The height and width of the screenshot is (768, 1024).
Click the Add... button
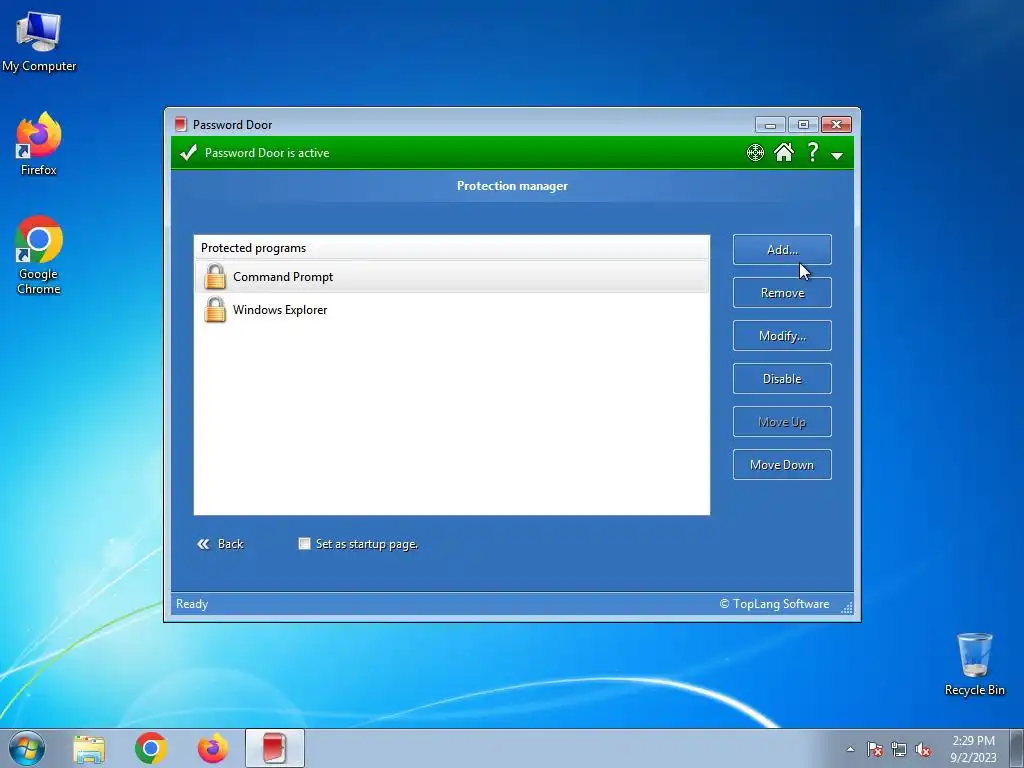click(x=782, y=249)
